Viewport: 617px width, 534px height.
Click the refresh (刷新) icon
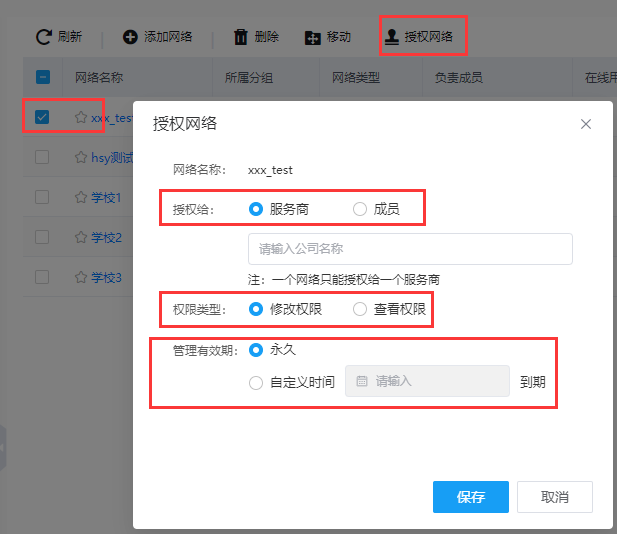click(43, 37)
